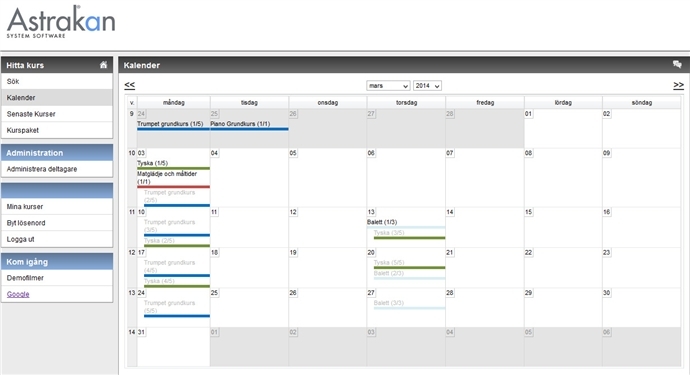This screenshot has width=690, height=375.
Task: Open Trumpet grundkurs (1/5) event
Action: click(x=170, y=124)
